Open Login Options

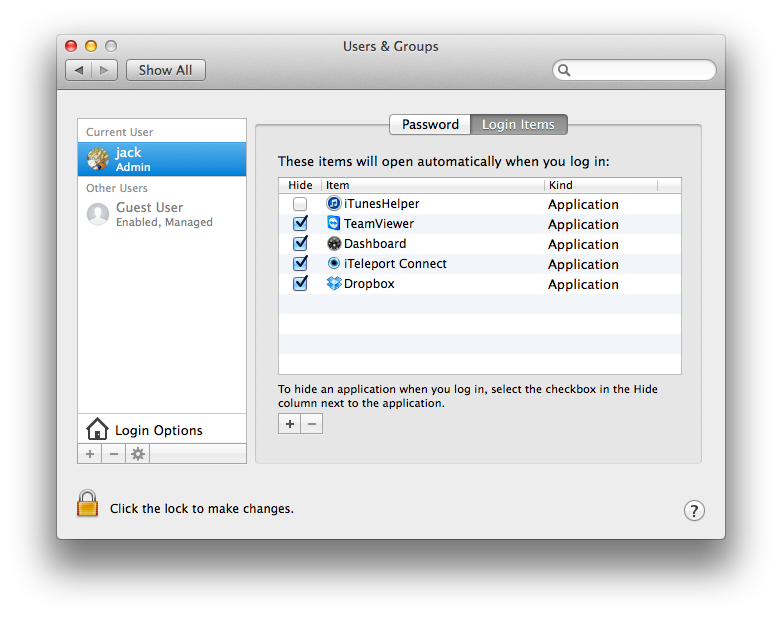(x=162, y=429)
